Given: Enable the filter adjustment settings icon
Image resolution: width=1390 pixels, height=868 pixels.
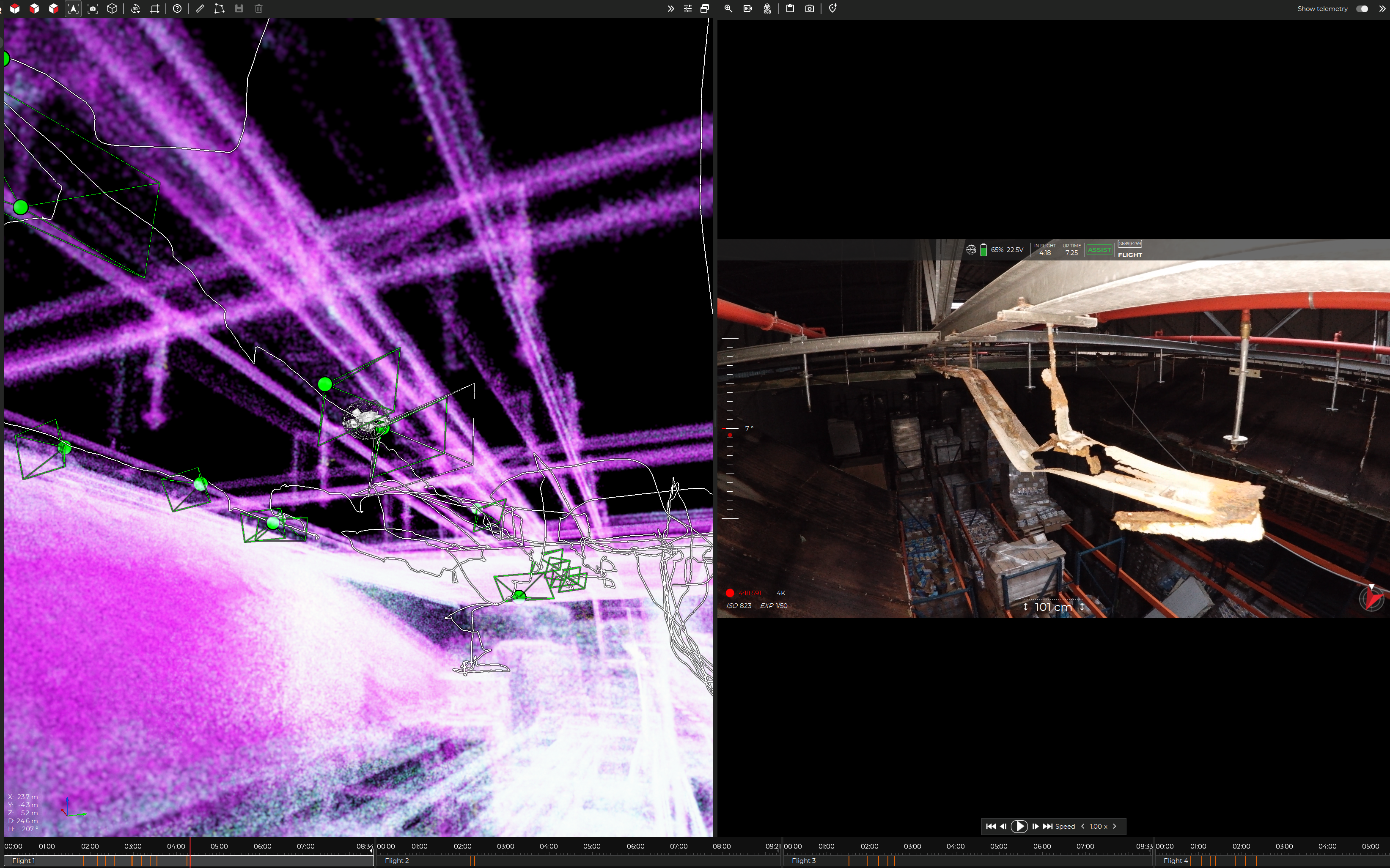Looking at the screenshot, I should [x=687, y=8].
